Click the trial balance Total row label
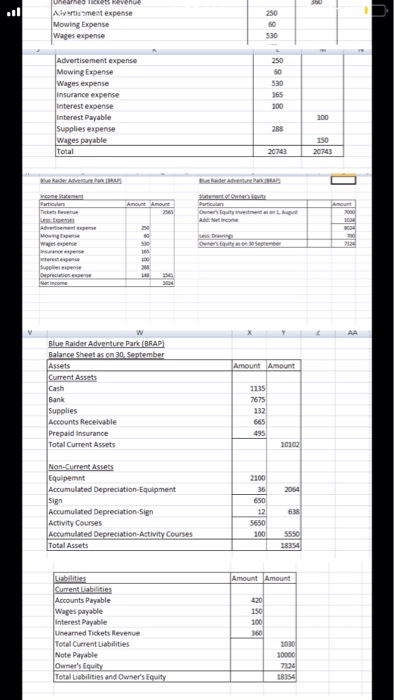Image resolution: width=394 pixels, height=700 pixels. (x=64, y=152)
